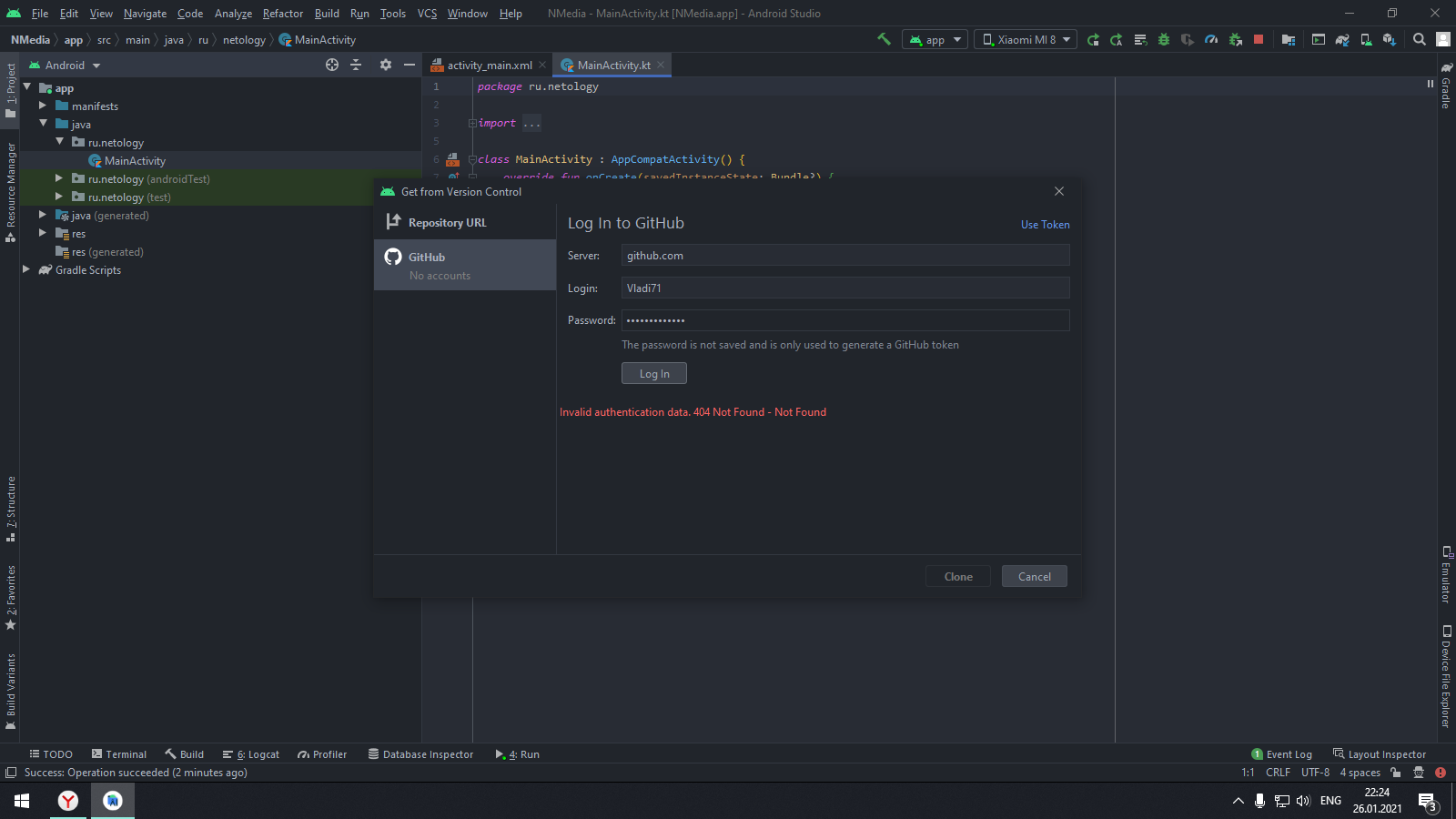Expand the folded import block in editor
1456x819 pixels.
click(472, 123)
